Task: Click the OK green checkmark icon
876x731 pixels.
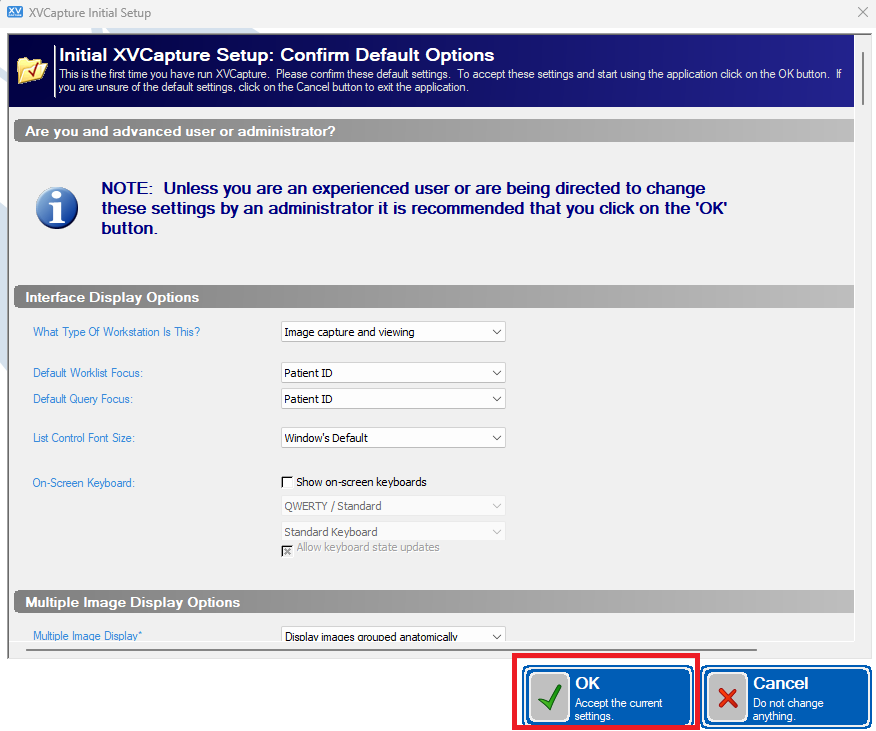Action: point(549,697)
